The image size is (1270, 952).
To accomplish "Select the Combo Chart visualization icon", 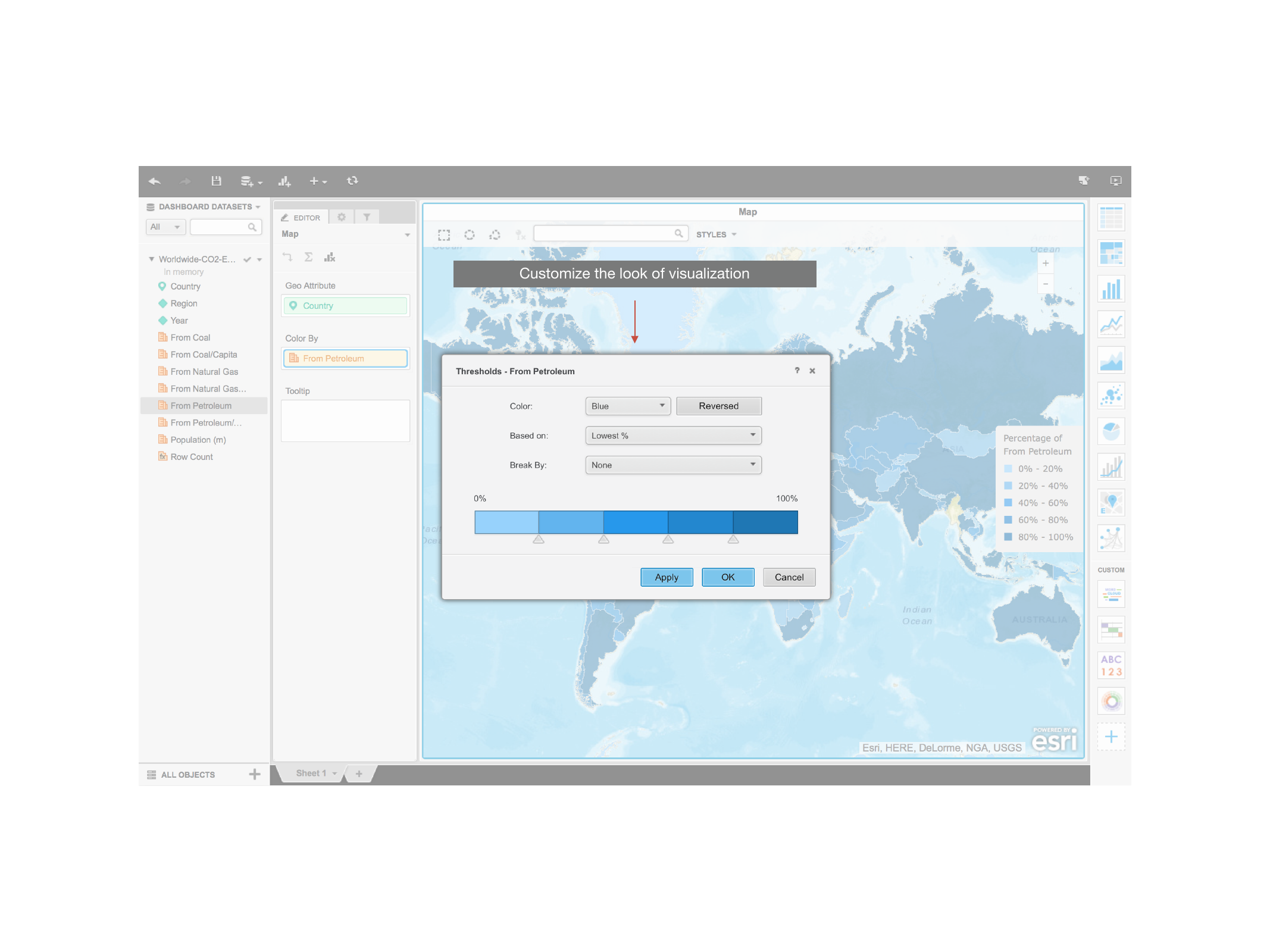I will [x=1111, y=467].
